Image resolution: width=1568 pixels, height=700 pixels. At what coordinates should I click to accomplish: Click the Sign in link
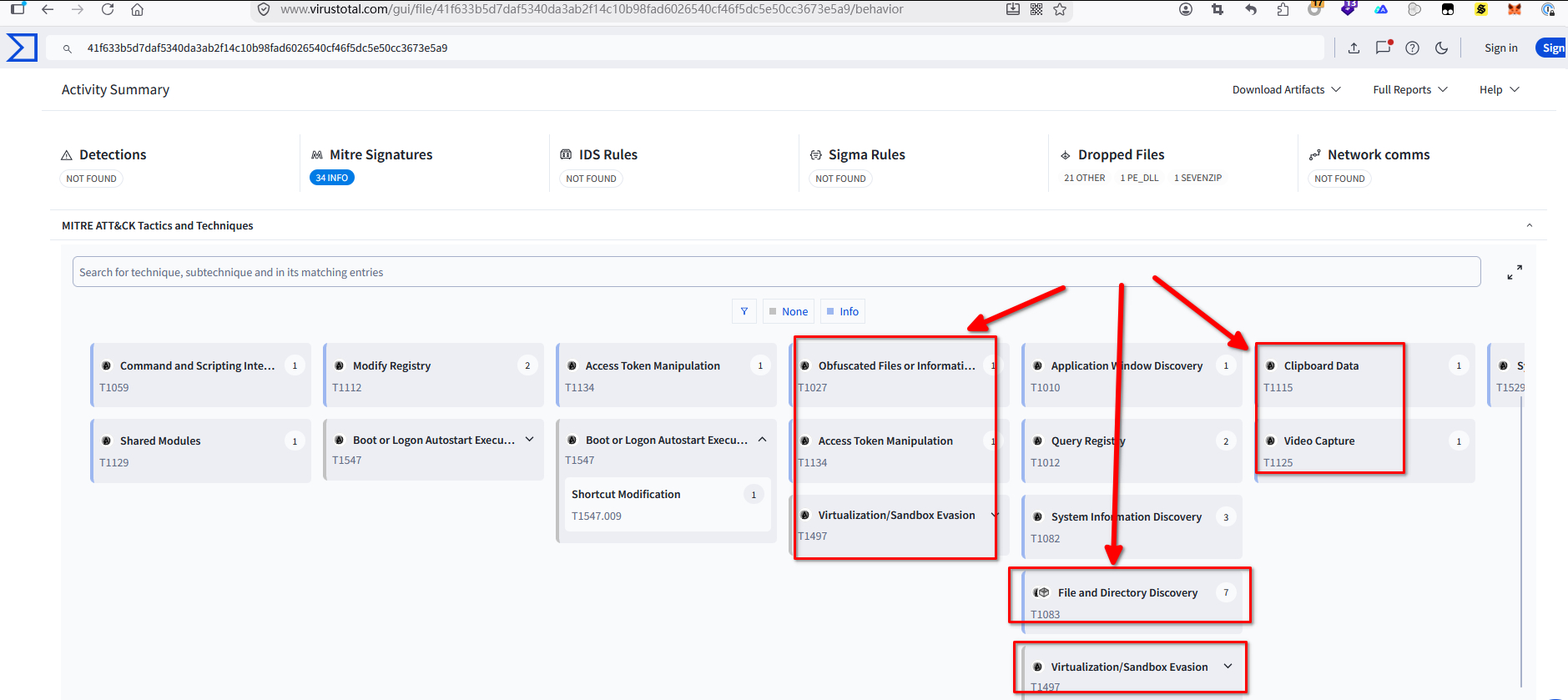1501,48
